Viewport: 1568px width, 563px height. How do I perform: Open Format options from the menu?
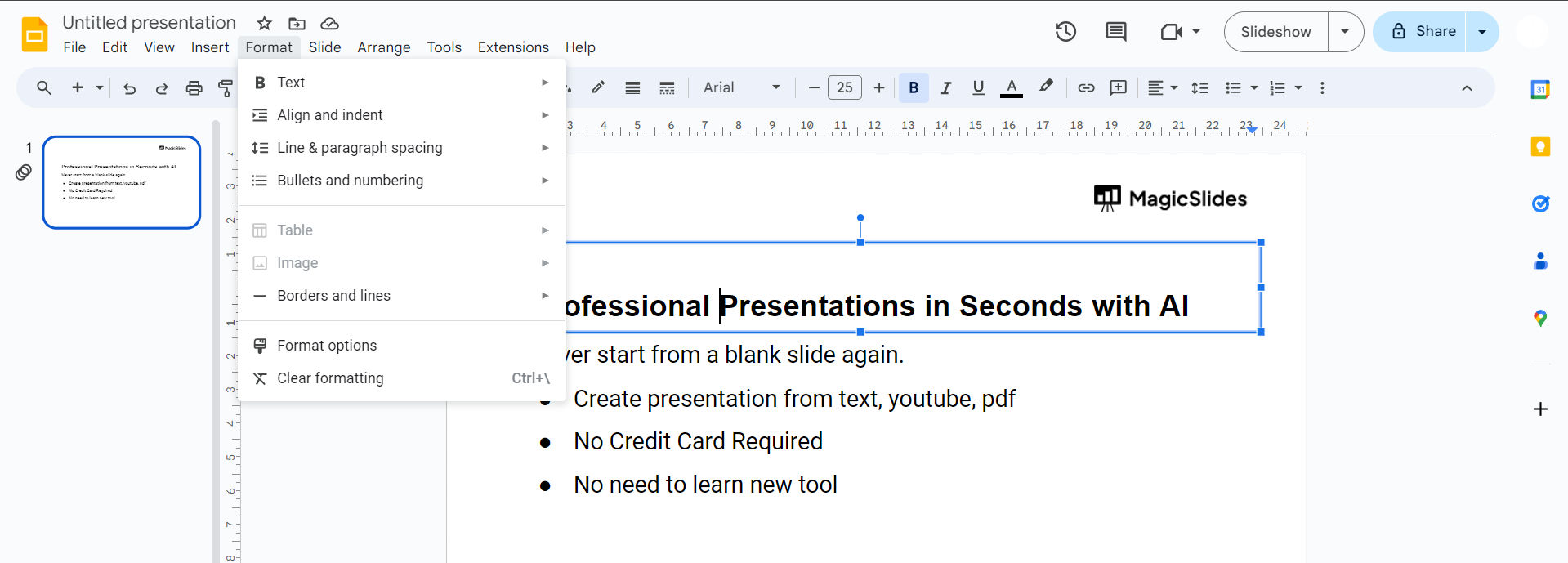click(x=402, y=346)
